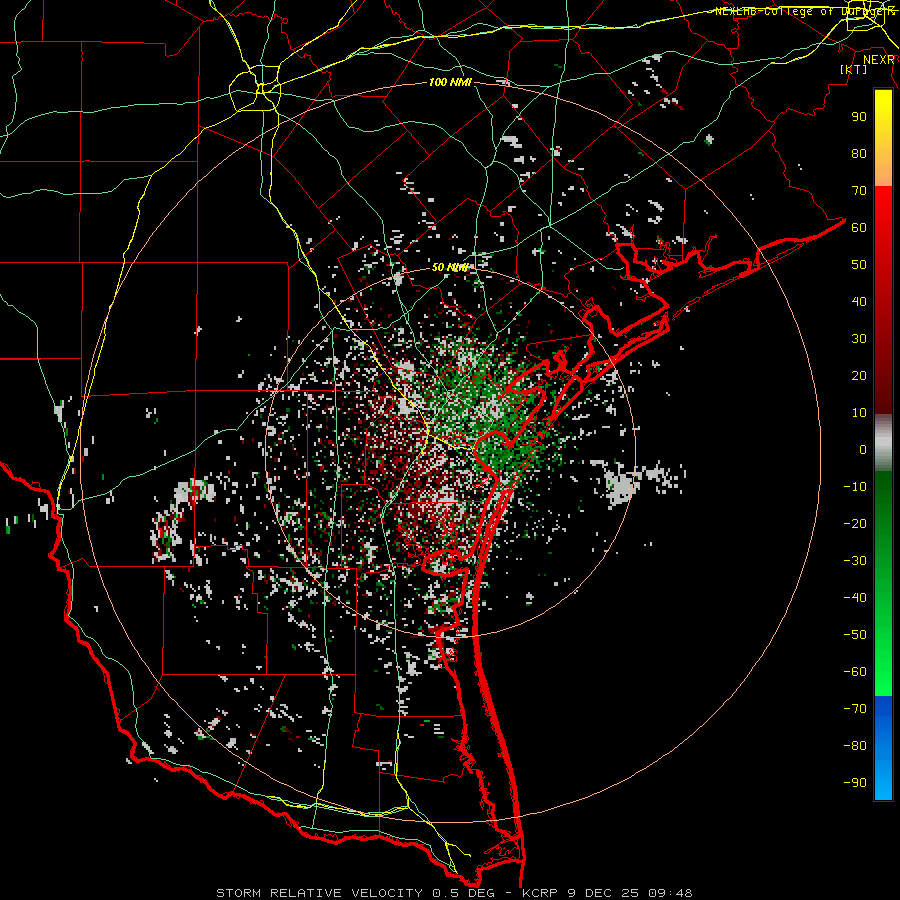Click the "09:48" time in the caption
The width and height of the screenshot is (900, 900).
click(x=670, y=893)
